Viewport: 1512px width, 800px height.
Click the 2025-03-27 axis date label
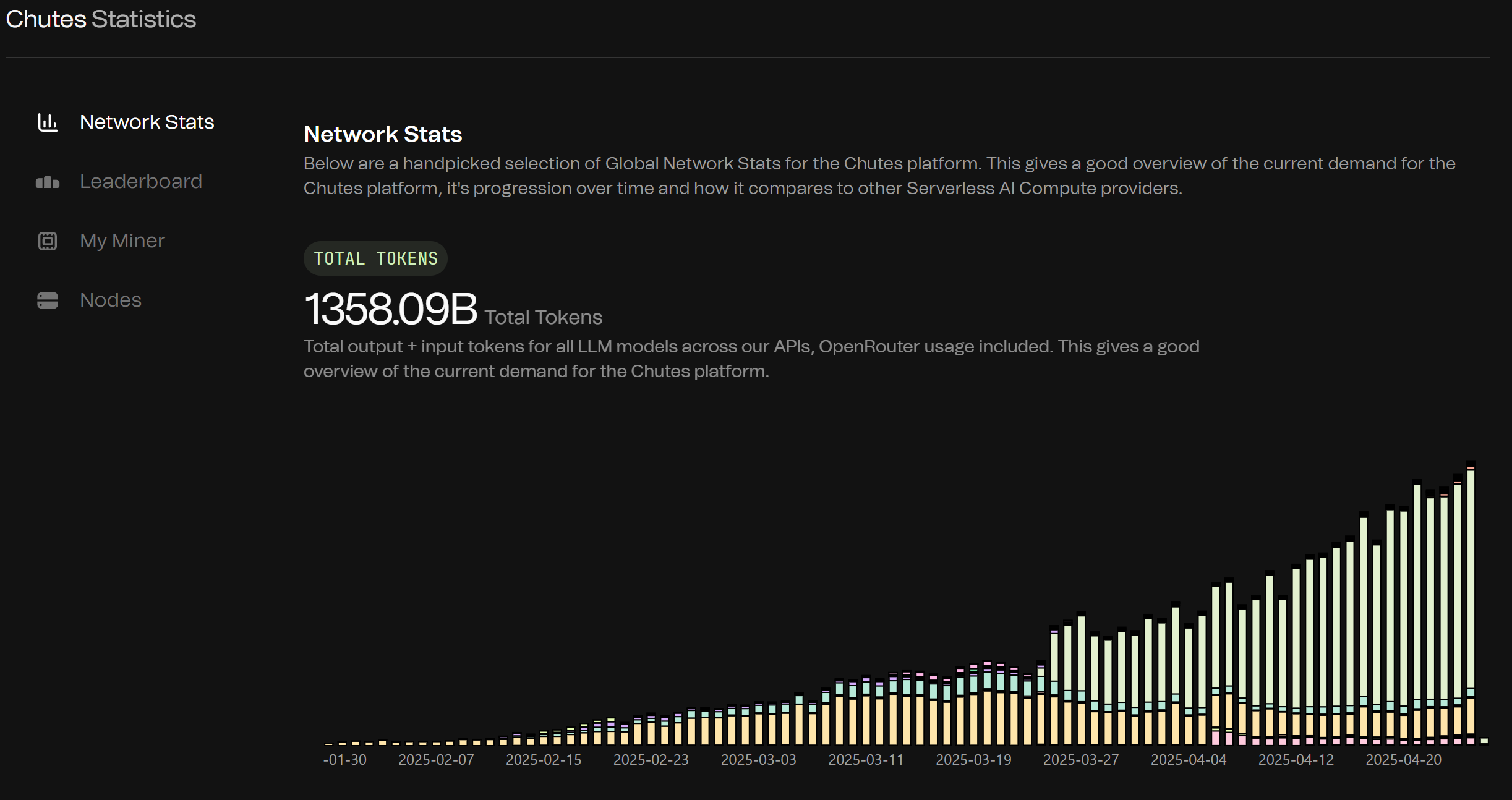pos(1081,760)
